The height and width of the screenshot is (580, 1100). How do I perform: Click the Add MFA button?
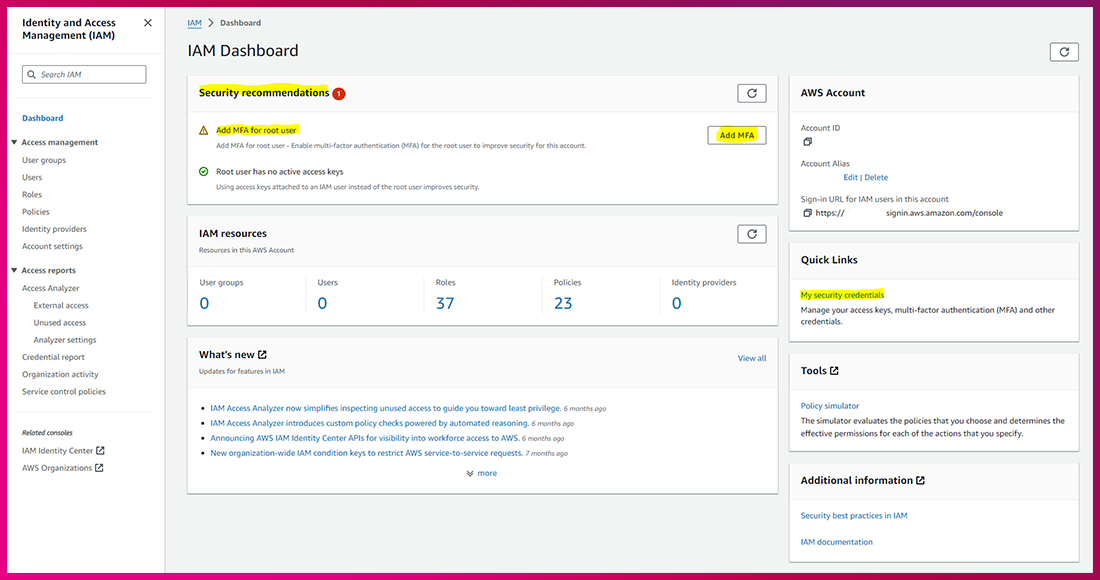tap(736, 135)
